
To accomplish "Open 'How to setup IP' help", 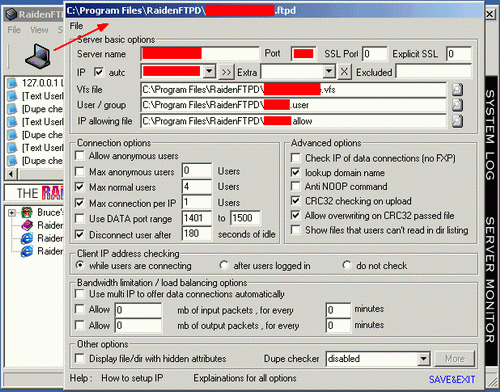I will tap(132, 378).
